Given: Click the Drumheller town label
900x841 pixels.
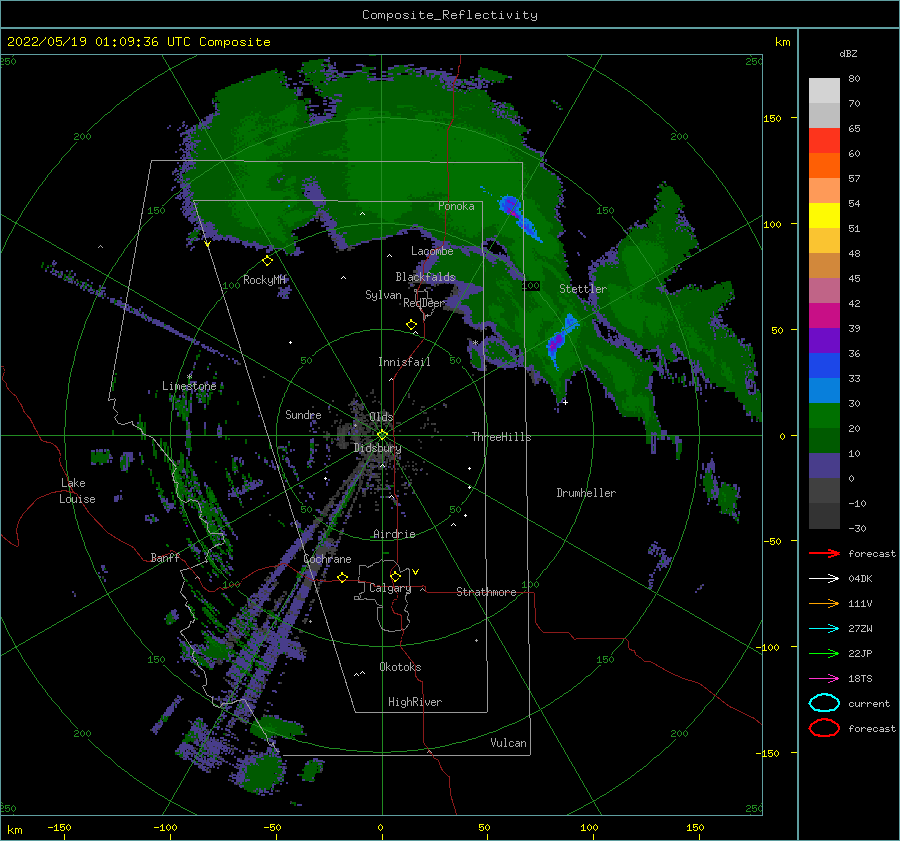Looking at the screenshot, I should tap(586, 493).
